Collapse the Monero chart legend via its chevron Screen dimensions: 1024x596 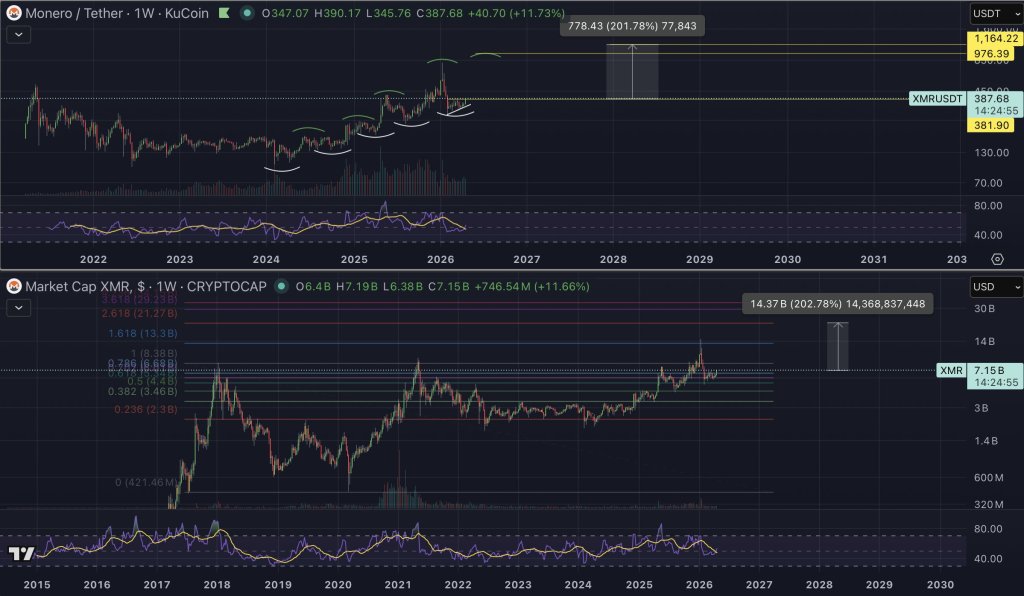point(16,34)
